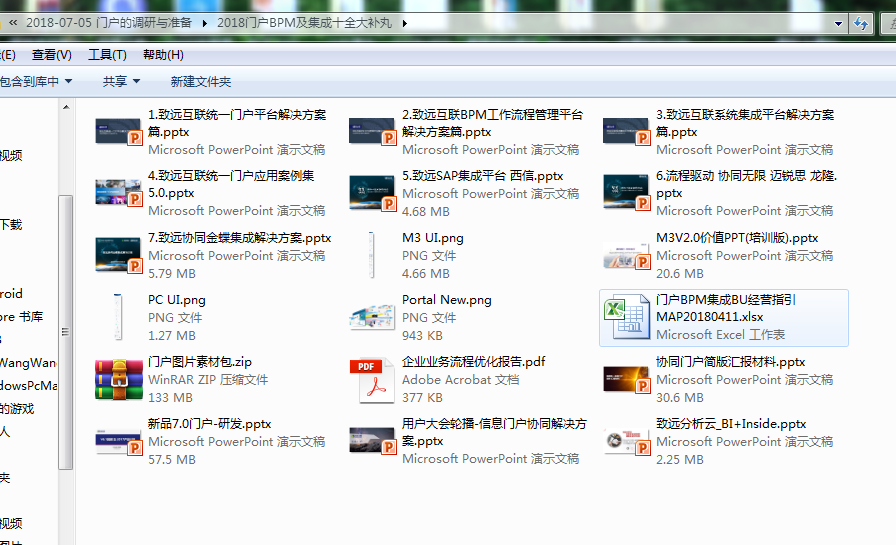This screenshot has width=896, height=545.
Task: Open the address bar history dropdown arrow
Action: point(837,22)
